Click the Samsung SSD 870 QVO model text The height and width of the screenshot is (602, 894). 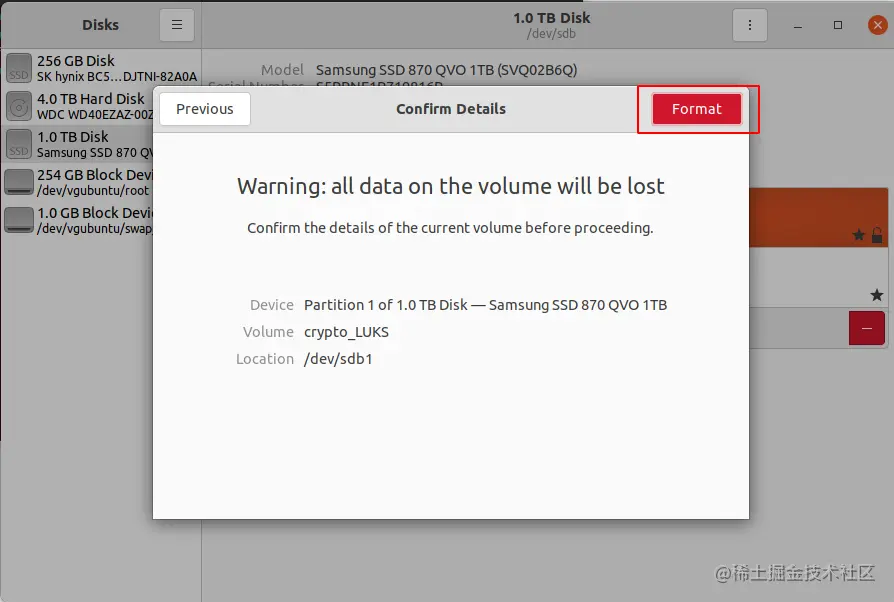click(x=446, y=70)
